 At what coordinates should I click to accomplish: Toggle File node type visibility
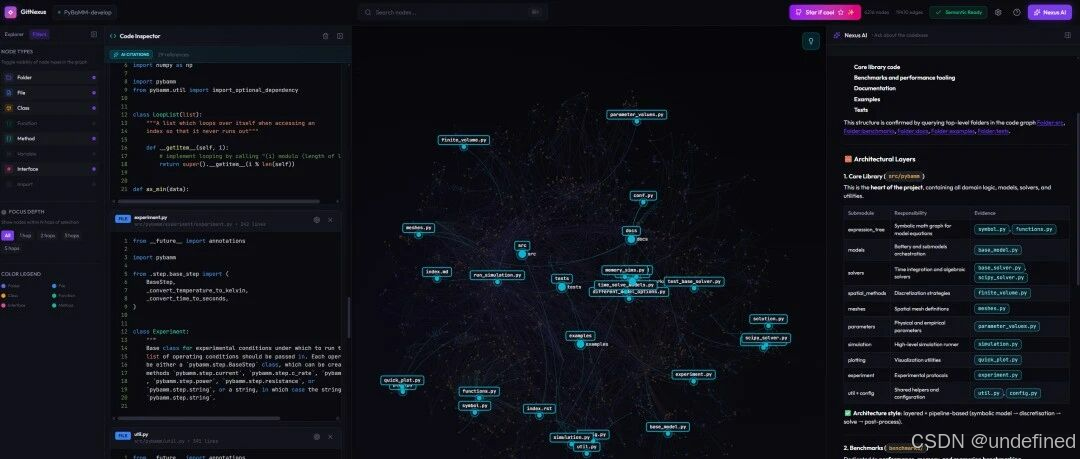tap(49, 93)
